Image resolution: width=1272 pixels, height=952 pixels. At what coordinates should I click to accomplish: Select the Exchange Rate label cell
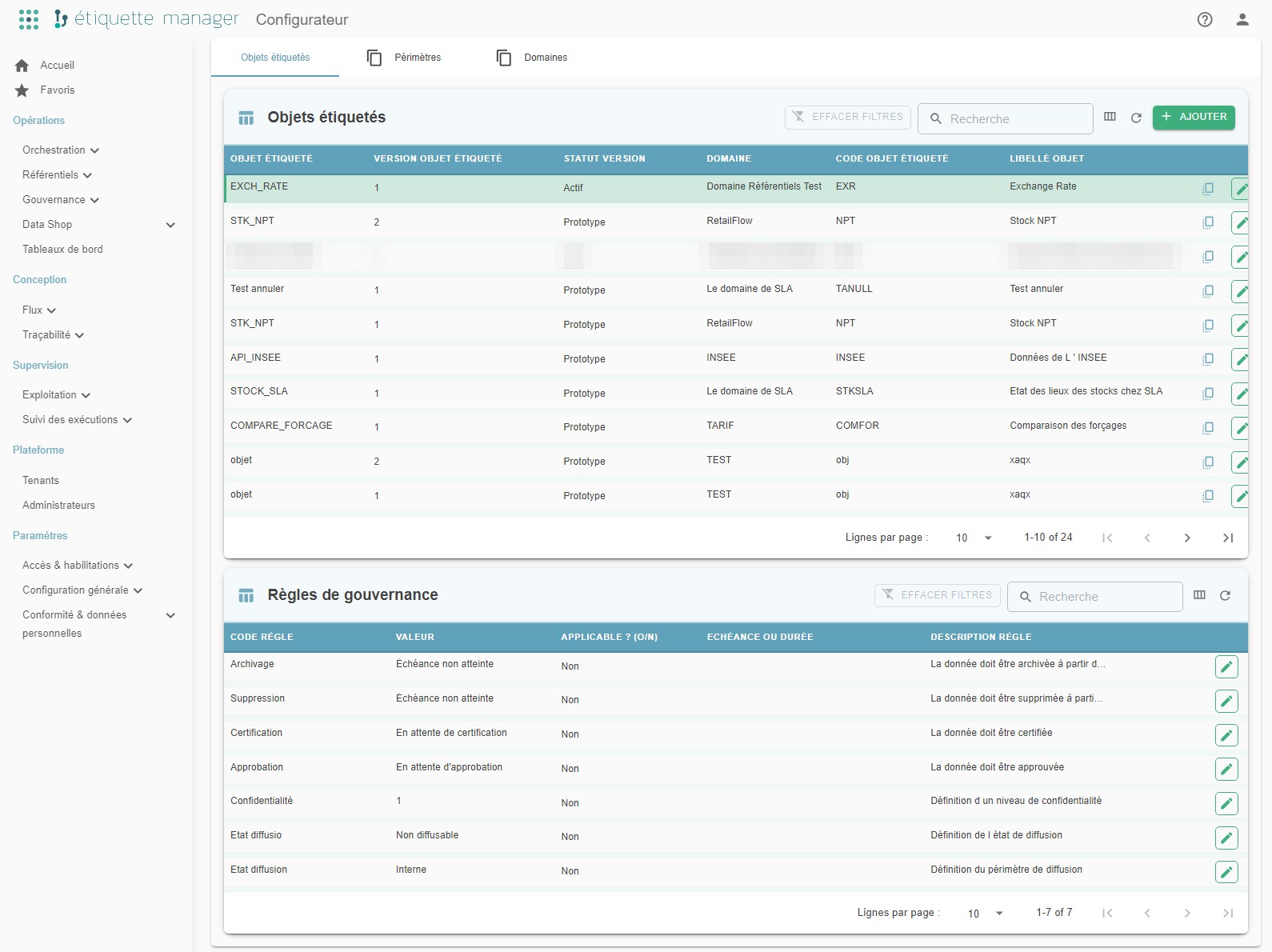1043,186
